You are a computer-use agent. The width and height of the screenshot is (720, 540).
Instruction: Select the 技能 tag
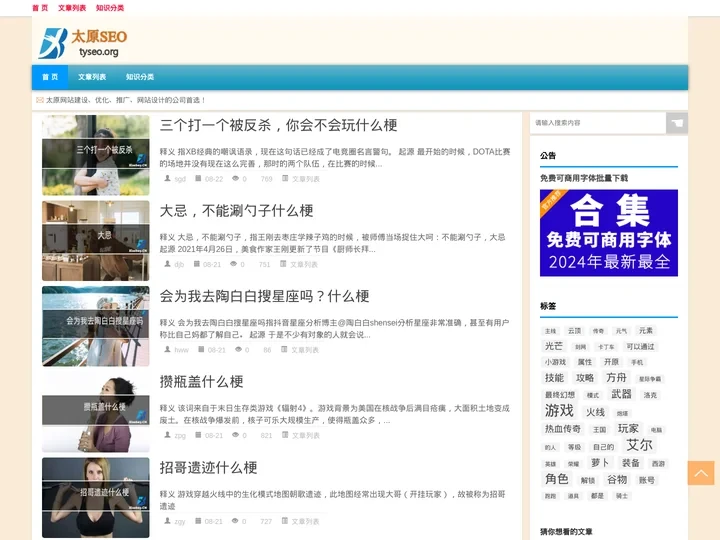(554, 378)
